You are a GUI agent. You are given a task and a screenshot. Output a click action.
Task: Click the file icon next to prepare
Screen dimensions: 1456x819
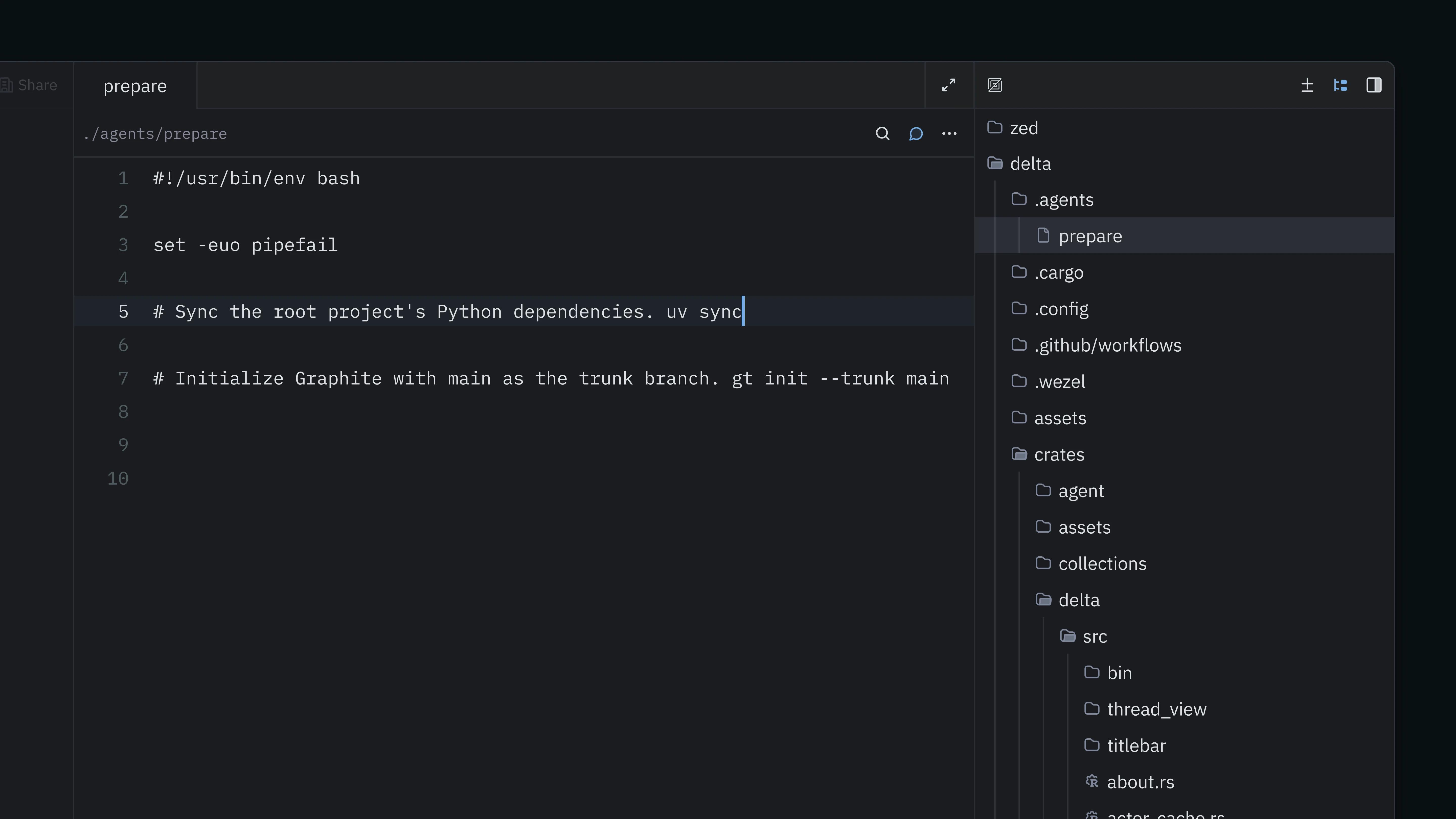(x=1043, y=235)
